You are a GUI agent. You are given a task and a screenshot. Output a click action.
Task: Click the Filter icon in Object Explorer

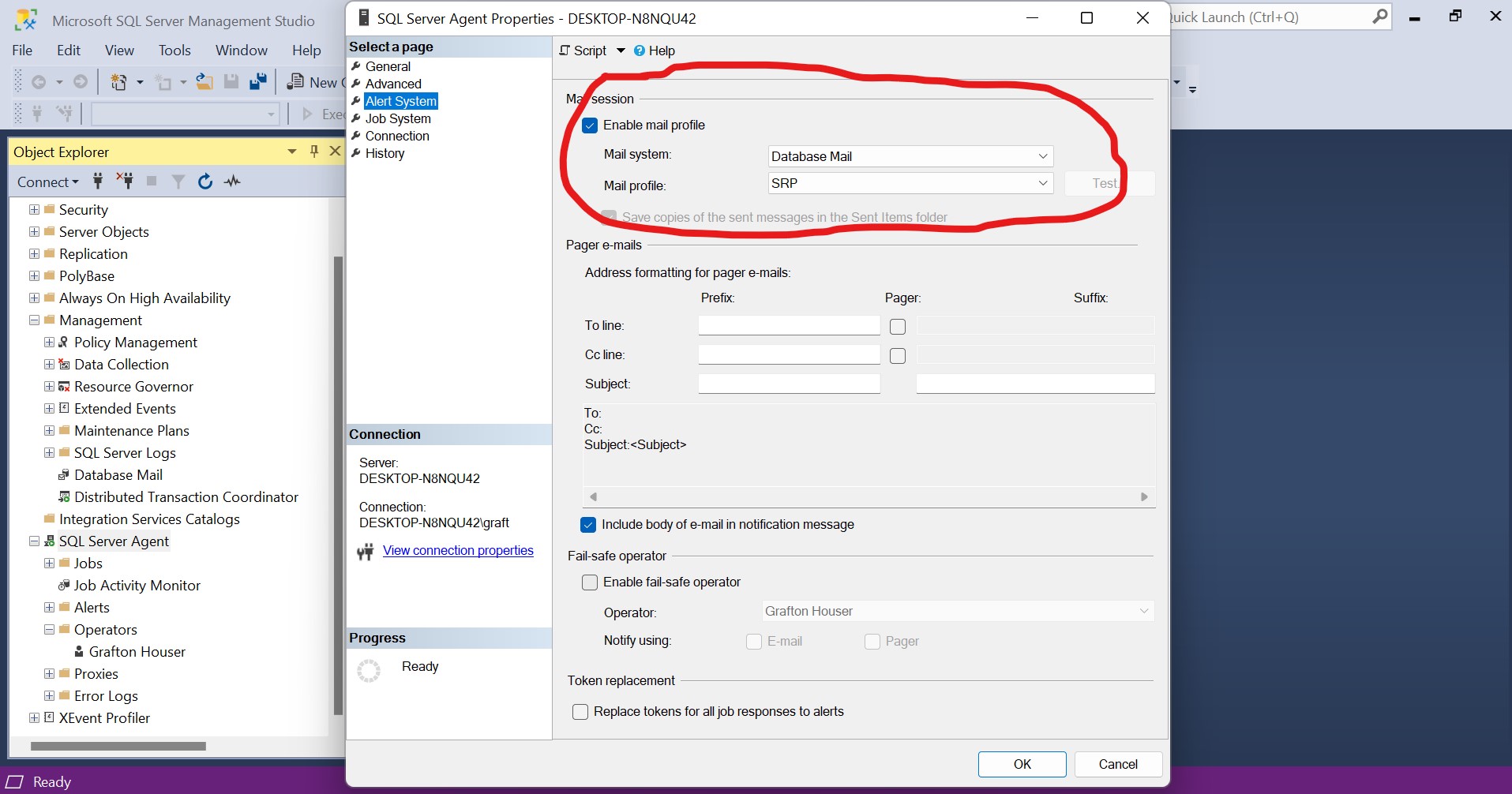178,182
